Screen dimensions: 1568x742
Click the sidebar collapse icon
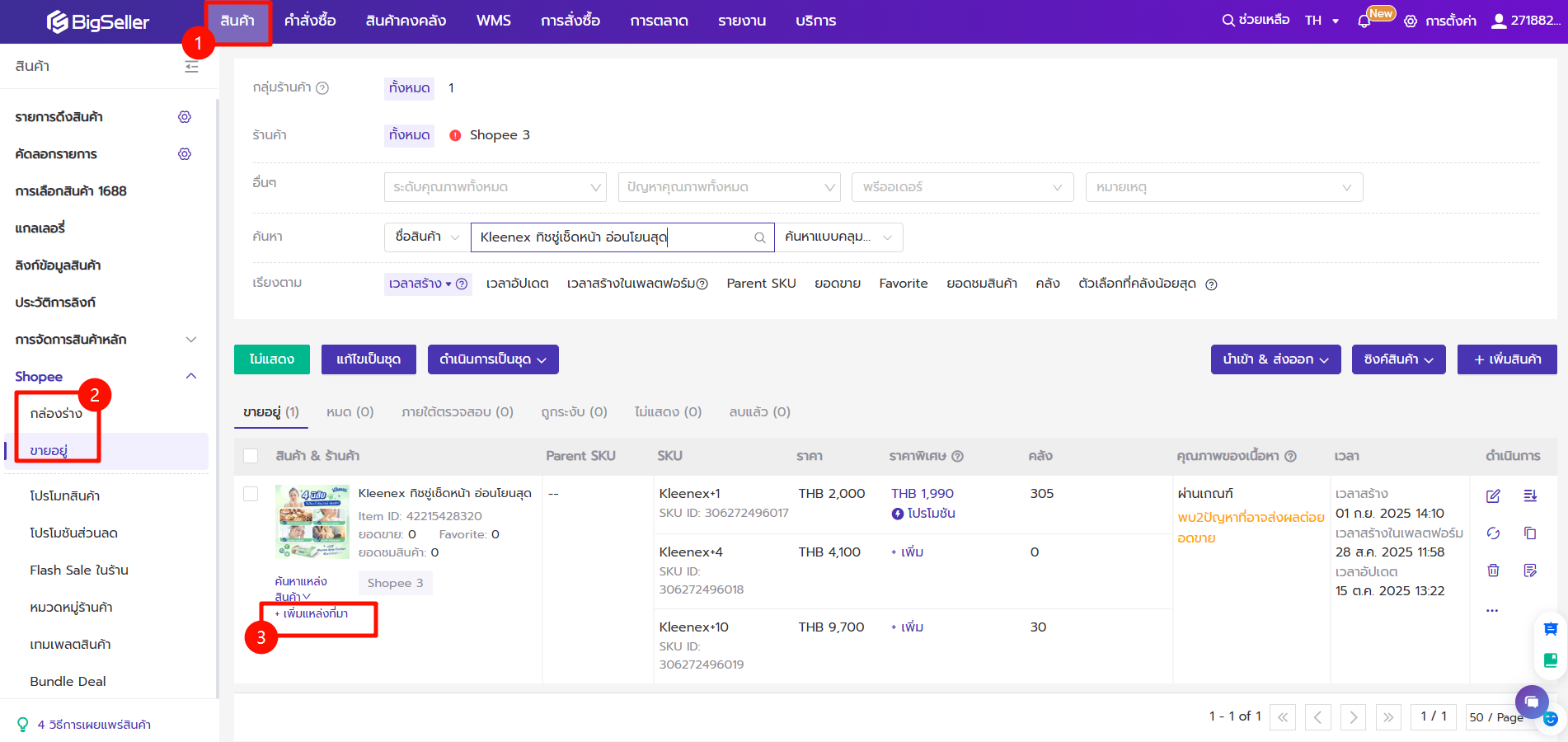[191, 67]
